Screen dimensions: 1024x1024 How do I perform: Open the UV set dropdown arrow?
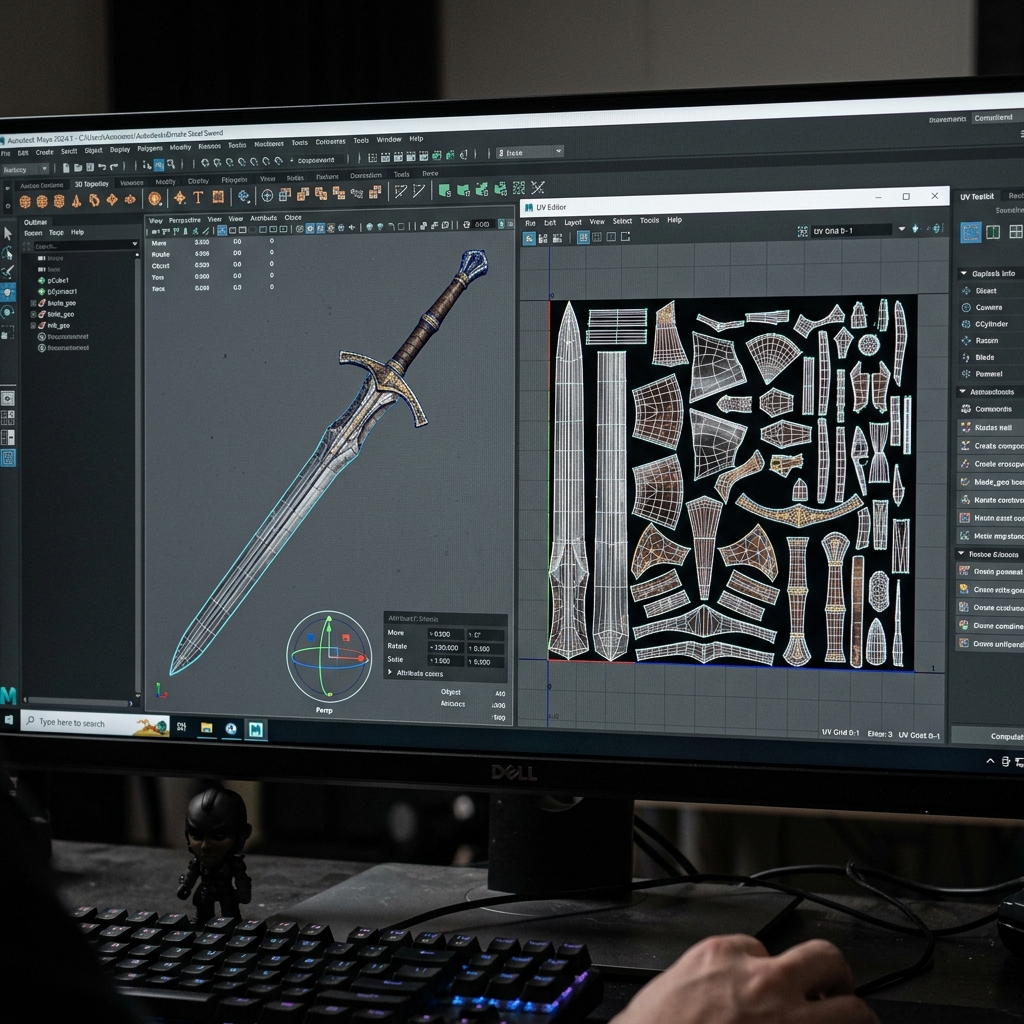[901, 229]
